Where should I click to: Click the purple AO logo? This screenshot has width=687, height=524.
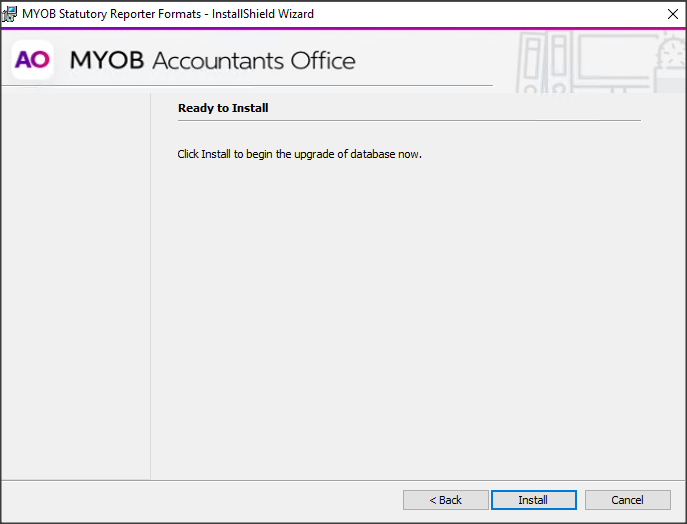coord(32,60)
